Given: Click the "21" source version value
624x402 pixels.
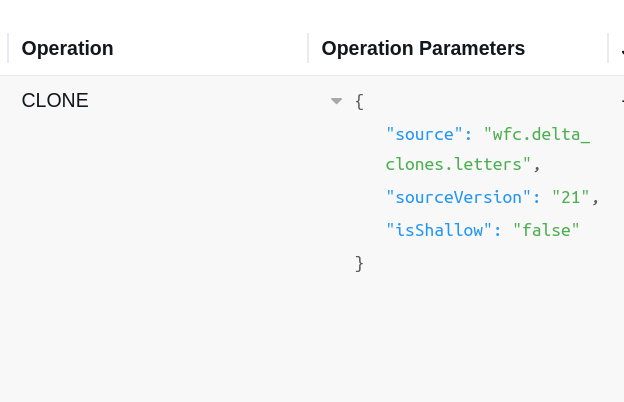Looking at the screenshot, I should (570, 197).
